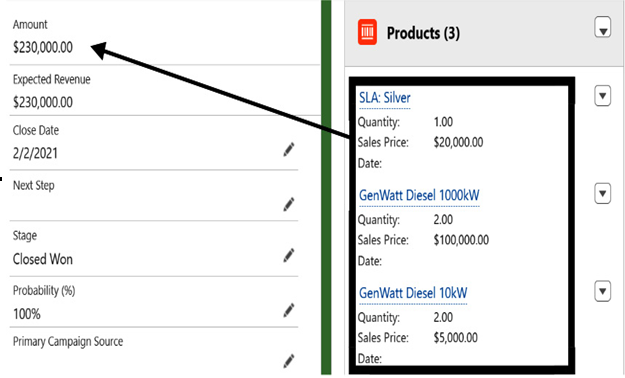This screenshot has width=625, height=378.
Task: Edit Primary Campaign Source pencil icon
Action: point(289,361)
